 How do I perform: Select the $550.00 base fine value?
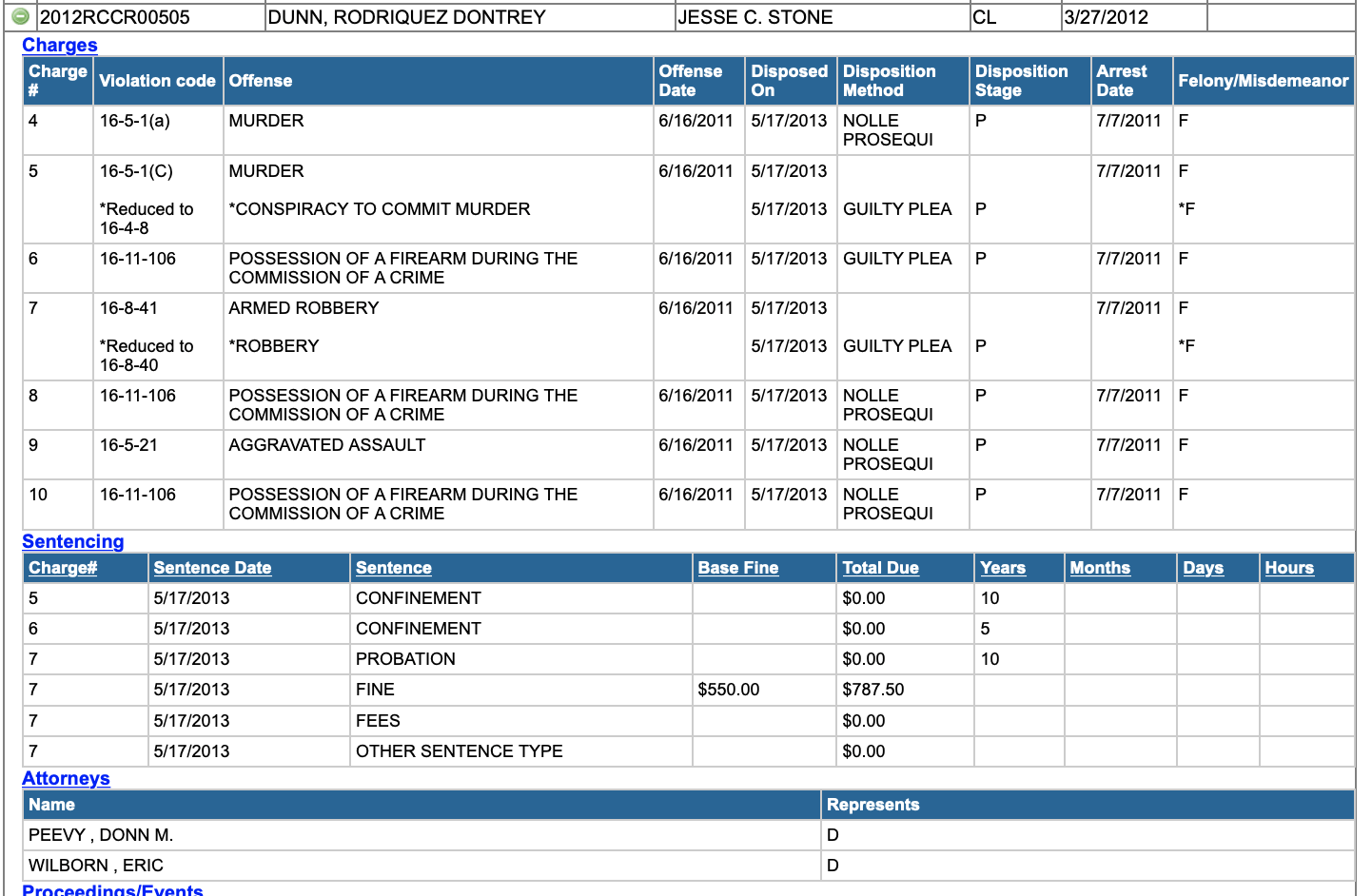[x=729, y=690]
